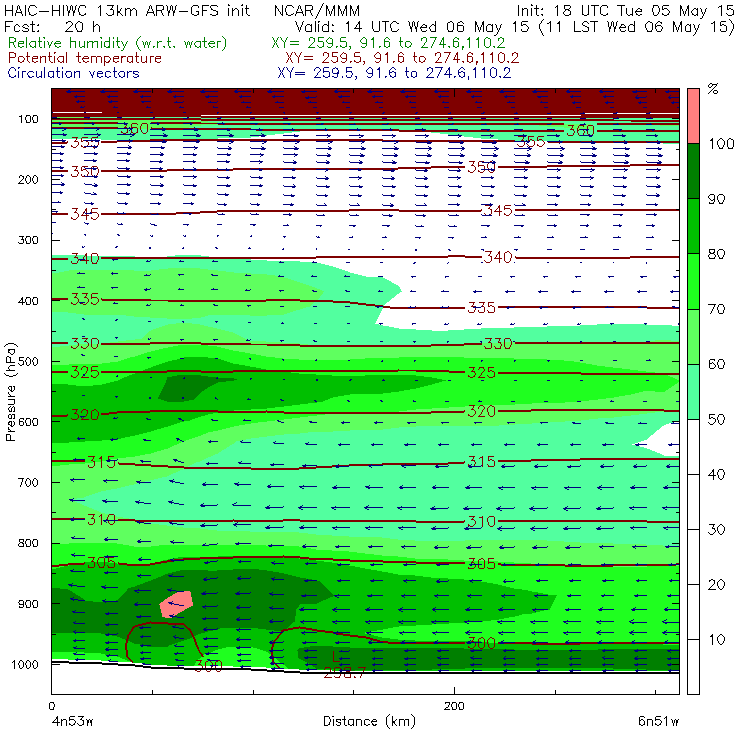The height and width of the screenshot is (740, 740).
Task: Click the "6n51w" end coordinate label
Action: 658,721
